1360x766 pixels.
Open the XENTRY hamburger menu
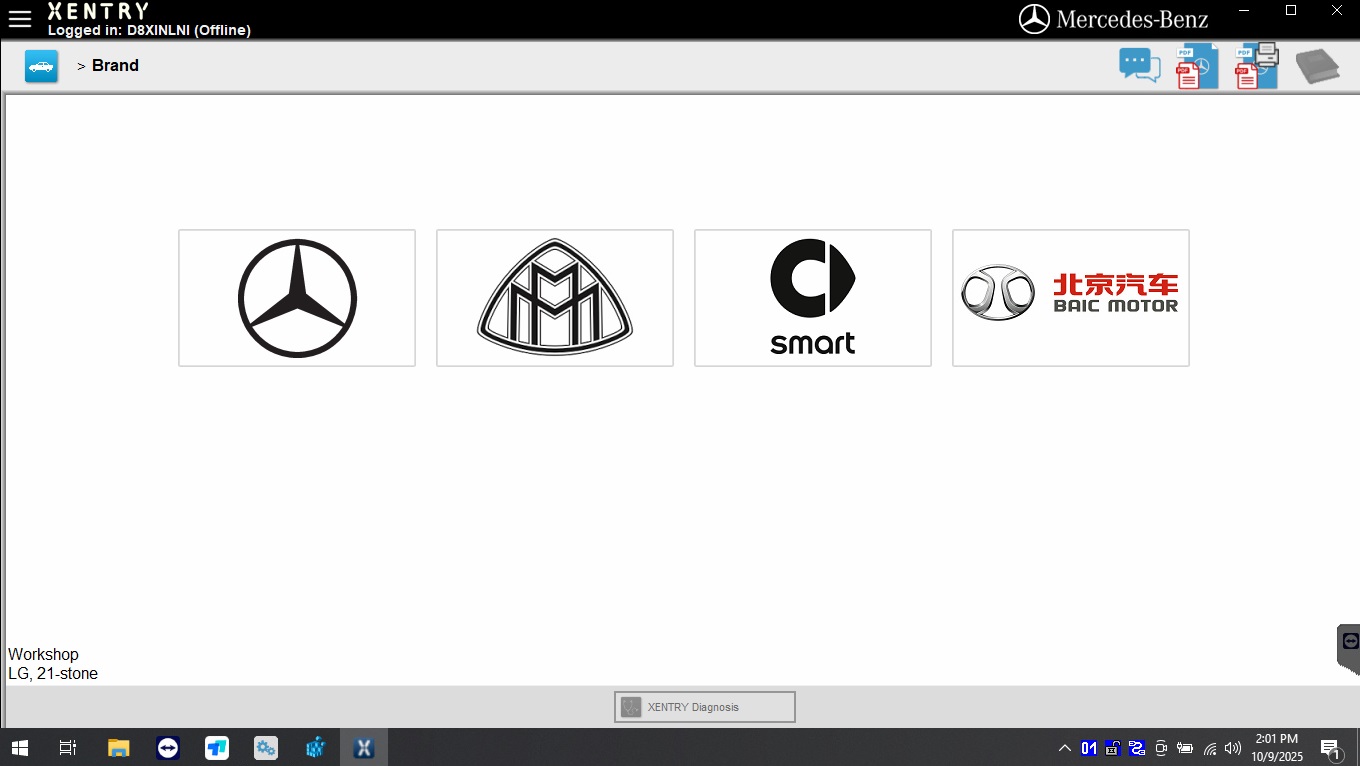[19, 19]
